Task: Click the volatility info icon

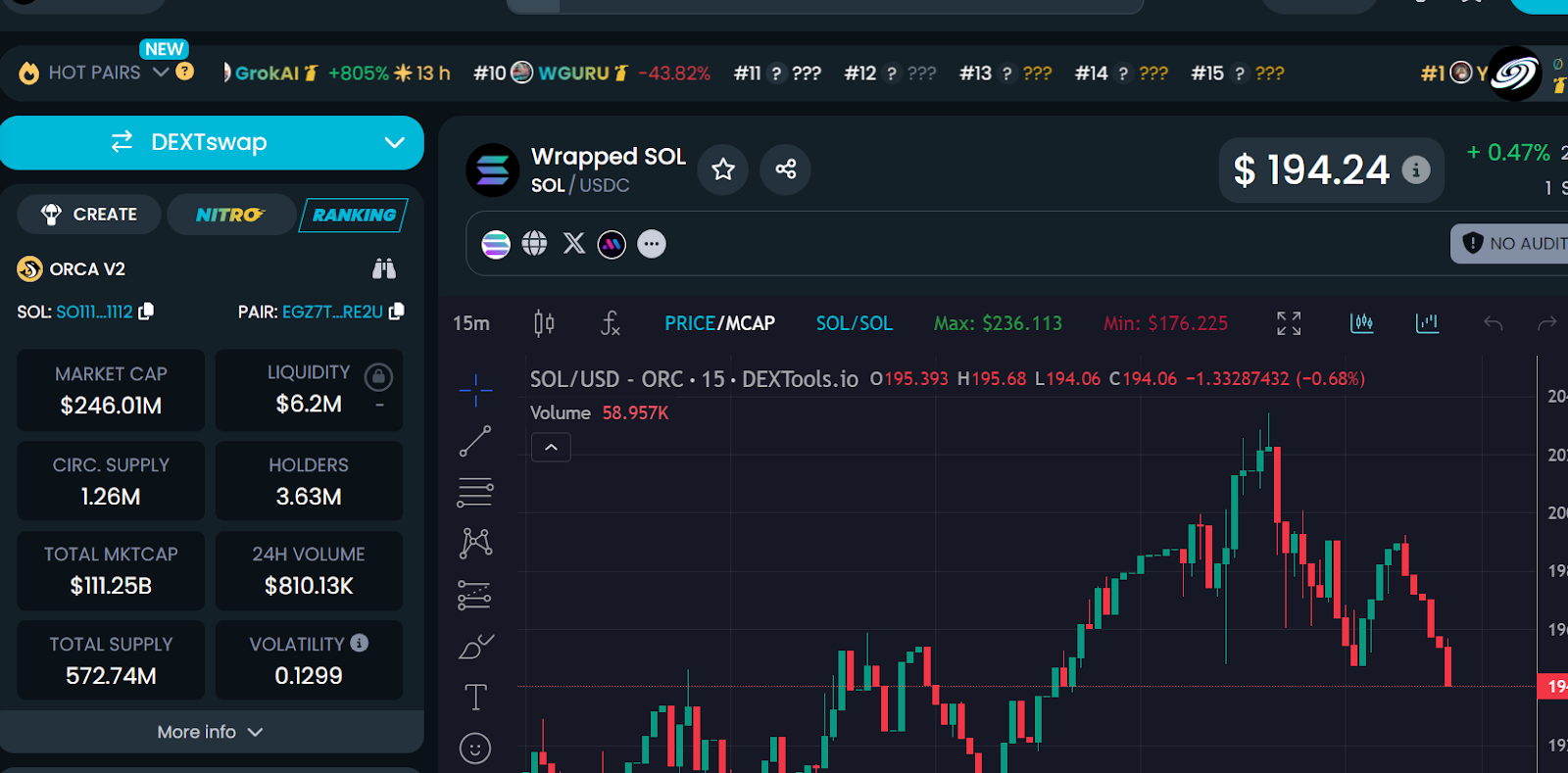Action: (x=360, y=643)
